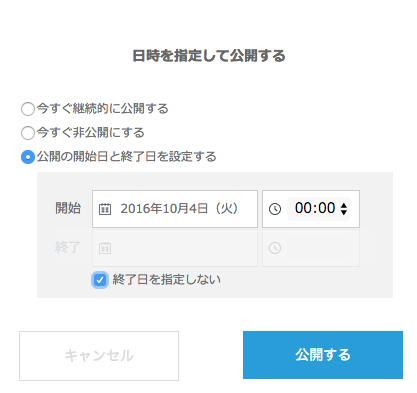Select 公開の開始日と終了日を設定する radio button

coord(28,157)
